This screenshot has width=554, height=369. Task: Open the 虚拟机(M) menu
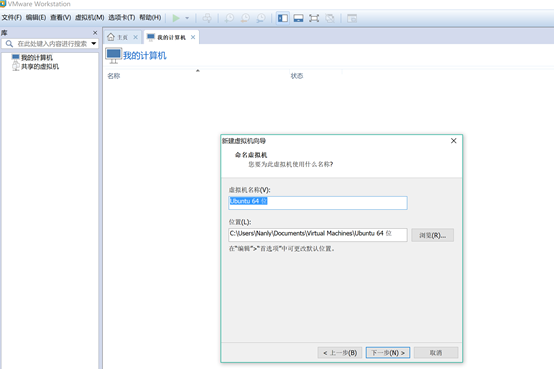pyautogui.click(x=89, y=17)
